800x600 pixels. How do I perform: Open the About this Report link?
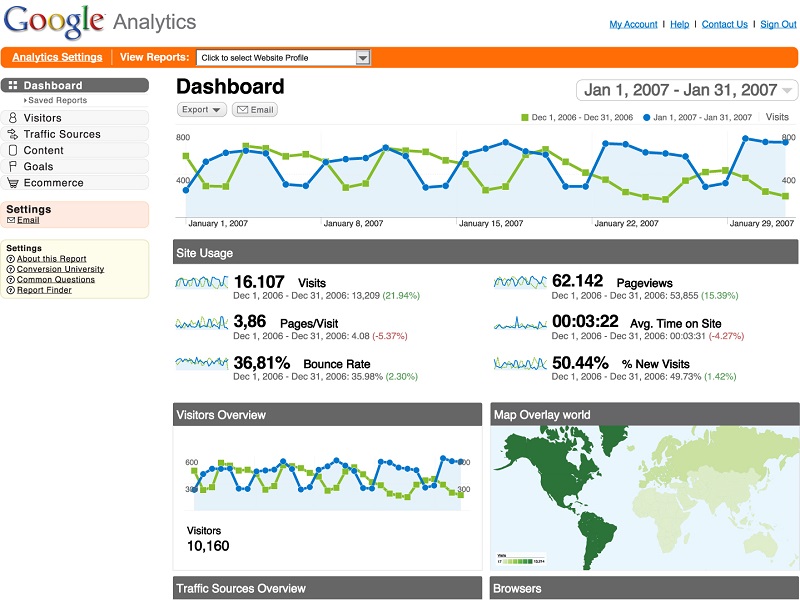click(x=52, y=259)
